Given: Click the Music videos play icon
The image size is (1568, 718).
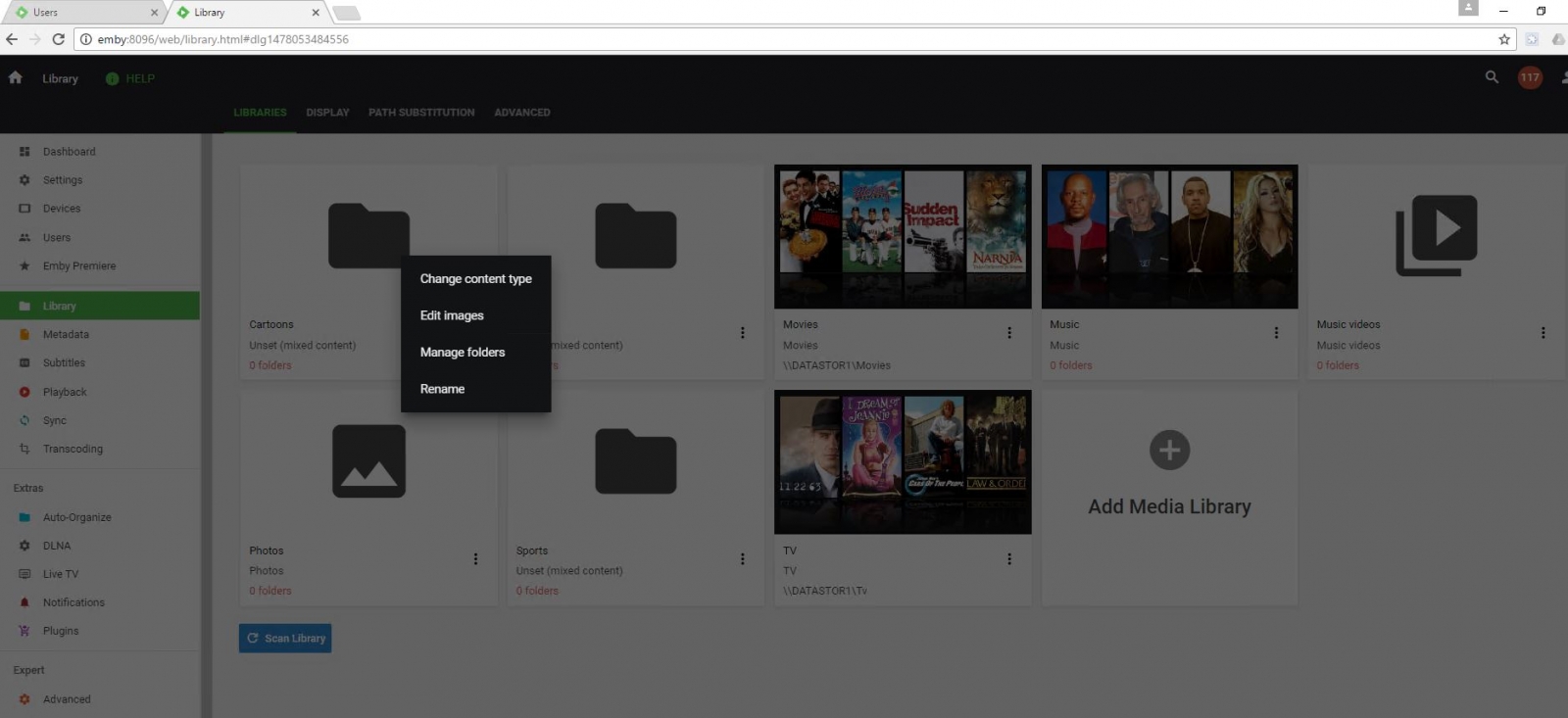Looking at the screenshot, I should tap(1436, 235).
